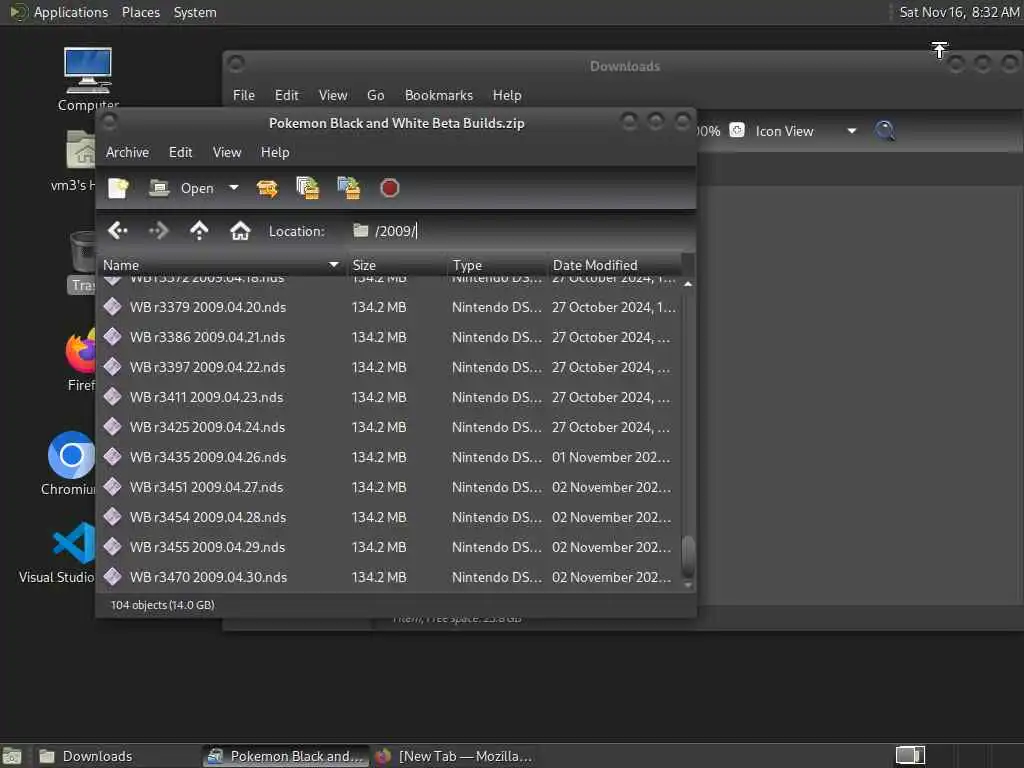Click the clock showing Sat Nov 16
This screenshot has width=1024, height=768.
point(959,12)
